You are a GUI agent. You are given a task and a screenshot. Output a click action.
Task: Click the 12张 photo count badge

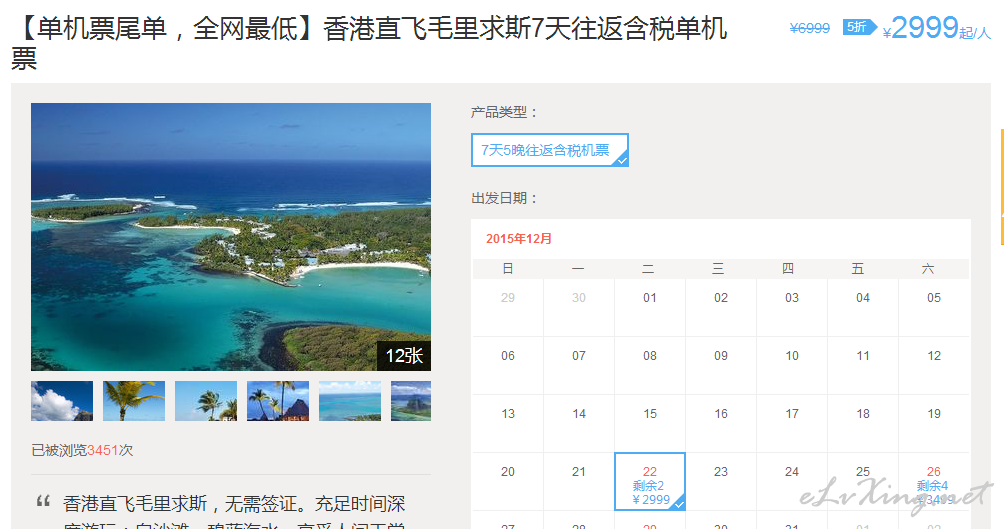403,355
